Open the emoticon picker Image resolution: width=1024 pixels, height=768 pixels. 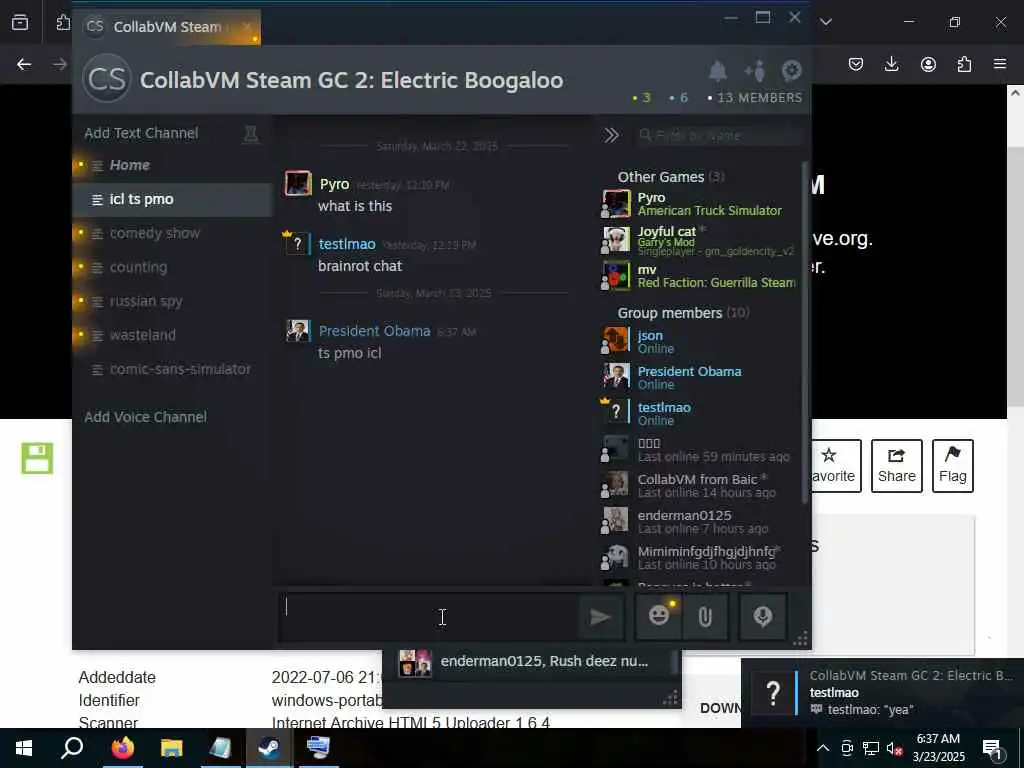[659, 616]
